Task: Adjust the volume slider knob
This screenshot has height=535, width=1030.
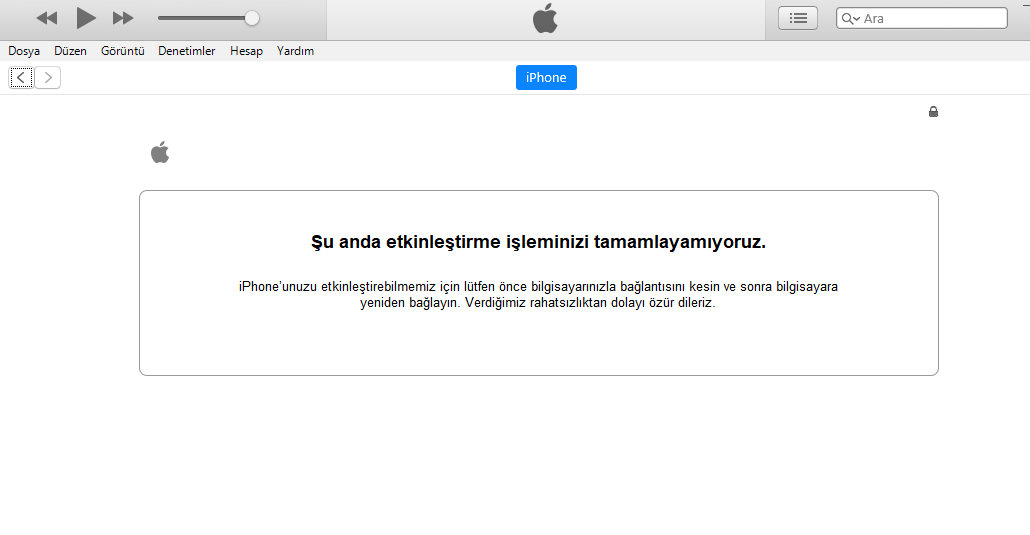Action: pos(252,18)
